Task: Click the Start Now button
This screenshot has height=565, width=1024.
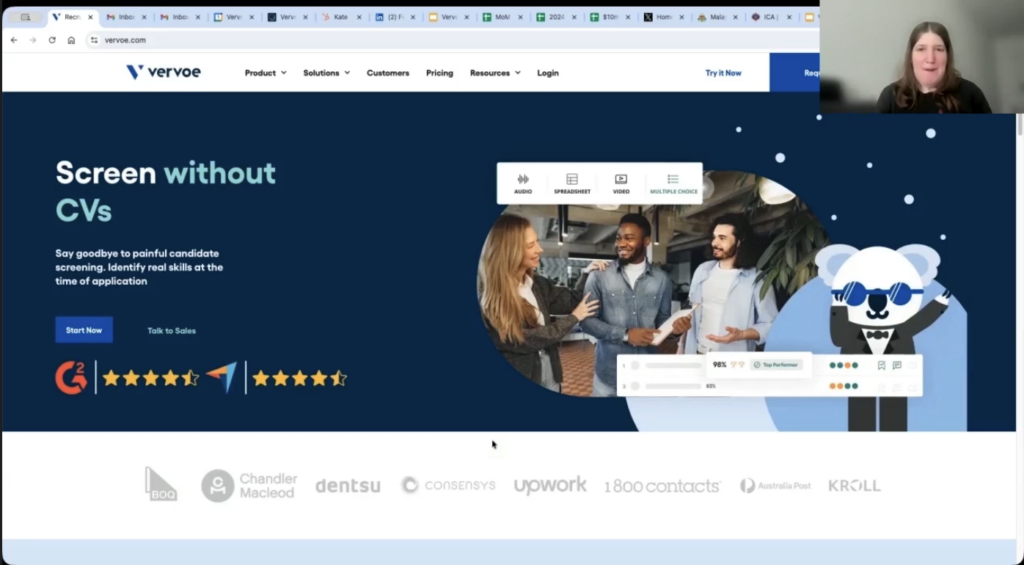Action: click(x=84, y=330)
